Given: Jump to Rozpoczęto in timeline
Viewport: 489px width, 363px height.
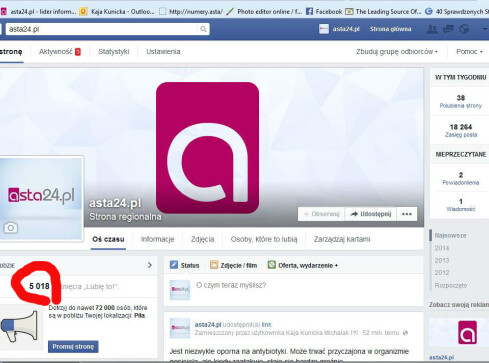Looking at the screenshot, I should (451, 285).
